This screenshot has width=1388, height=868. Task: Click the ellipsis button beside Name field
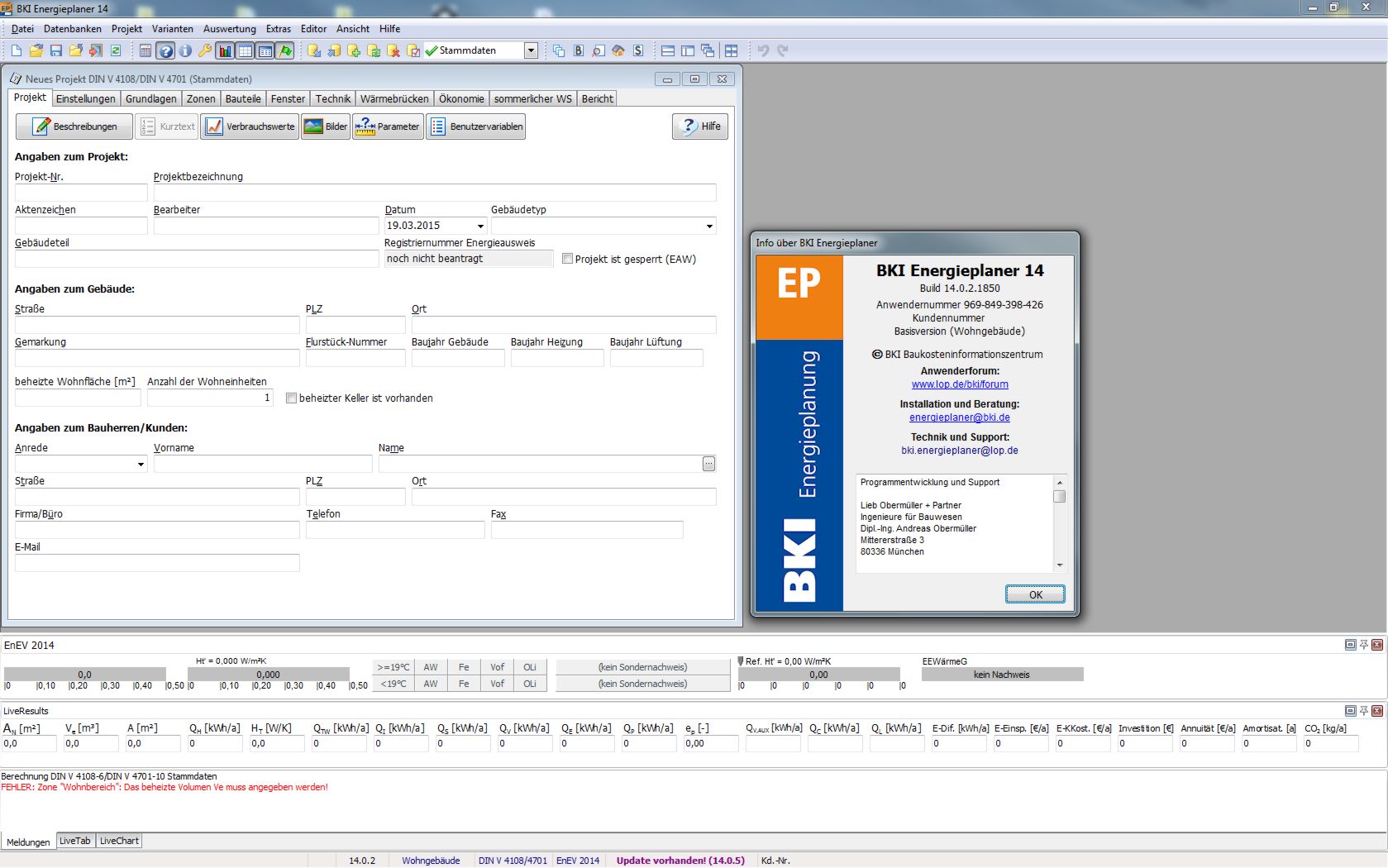coord(708,464)
